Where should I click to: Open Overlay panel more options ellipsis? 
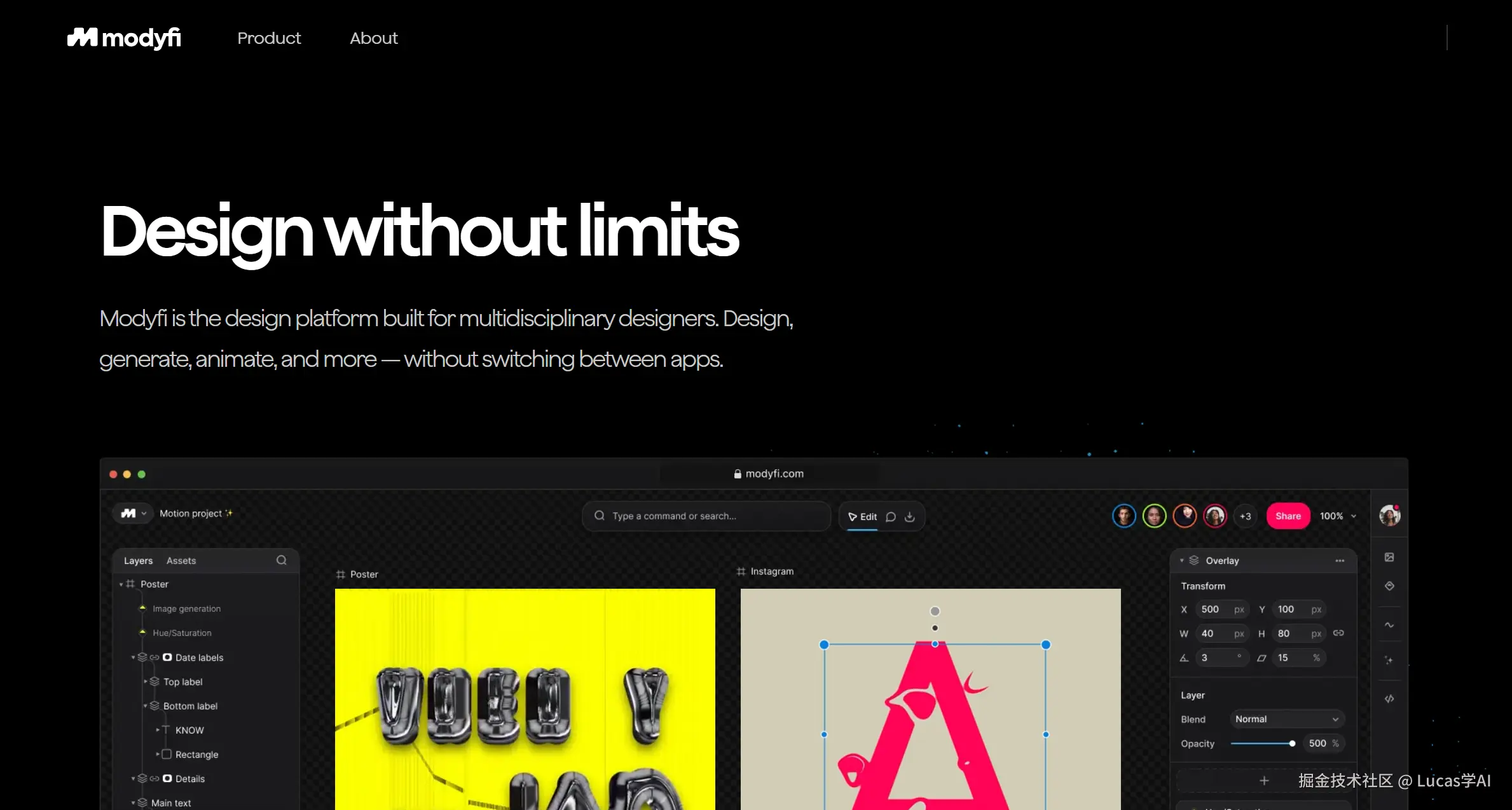click(1340, 561)
